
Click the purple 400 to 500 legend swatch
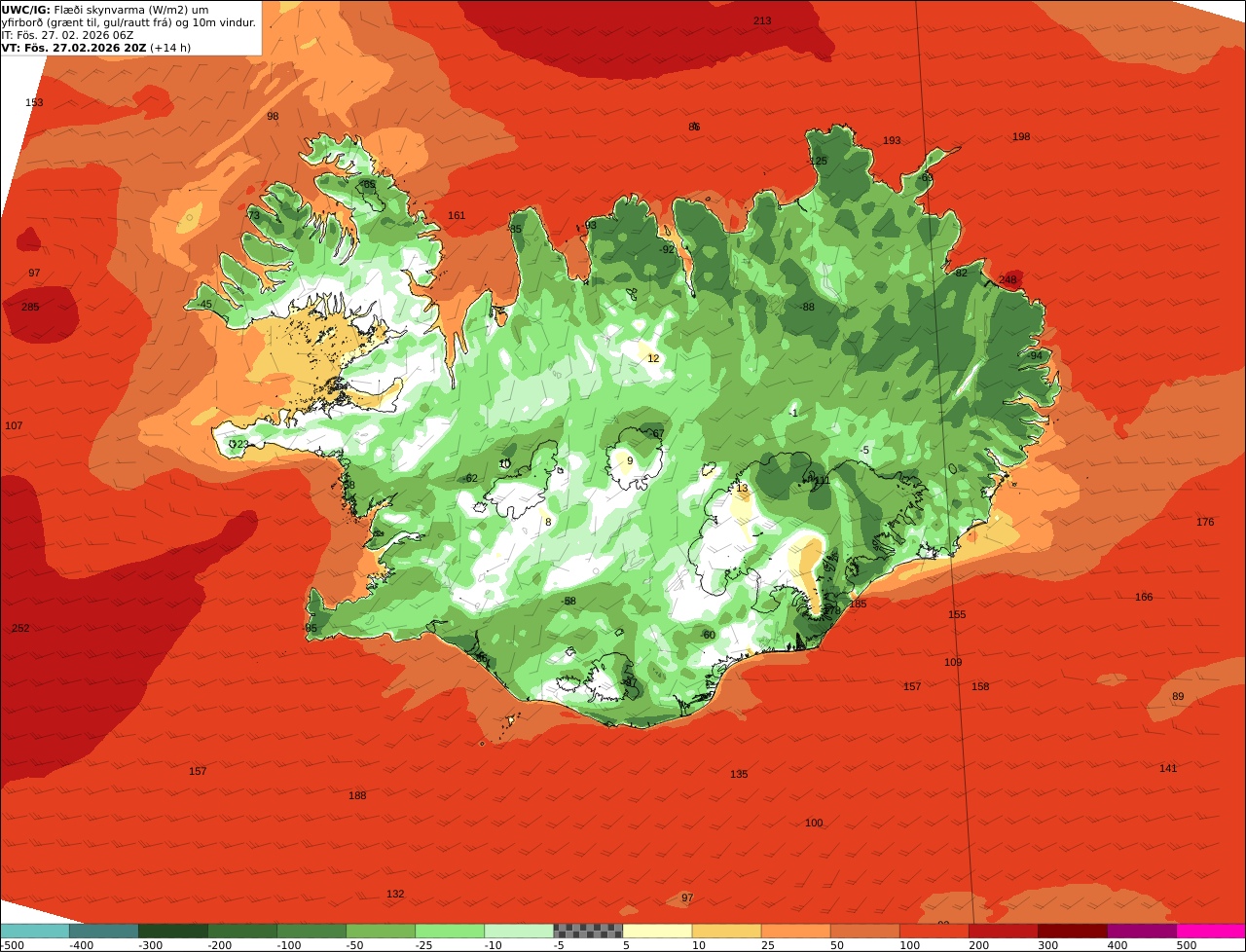click(x=1141, y=931)
